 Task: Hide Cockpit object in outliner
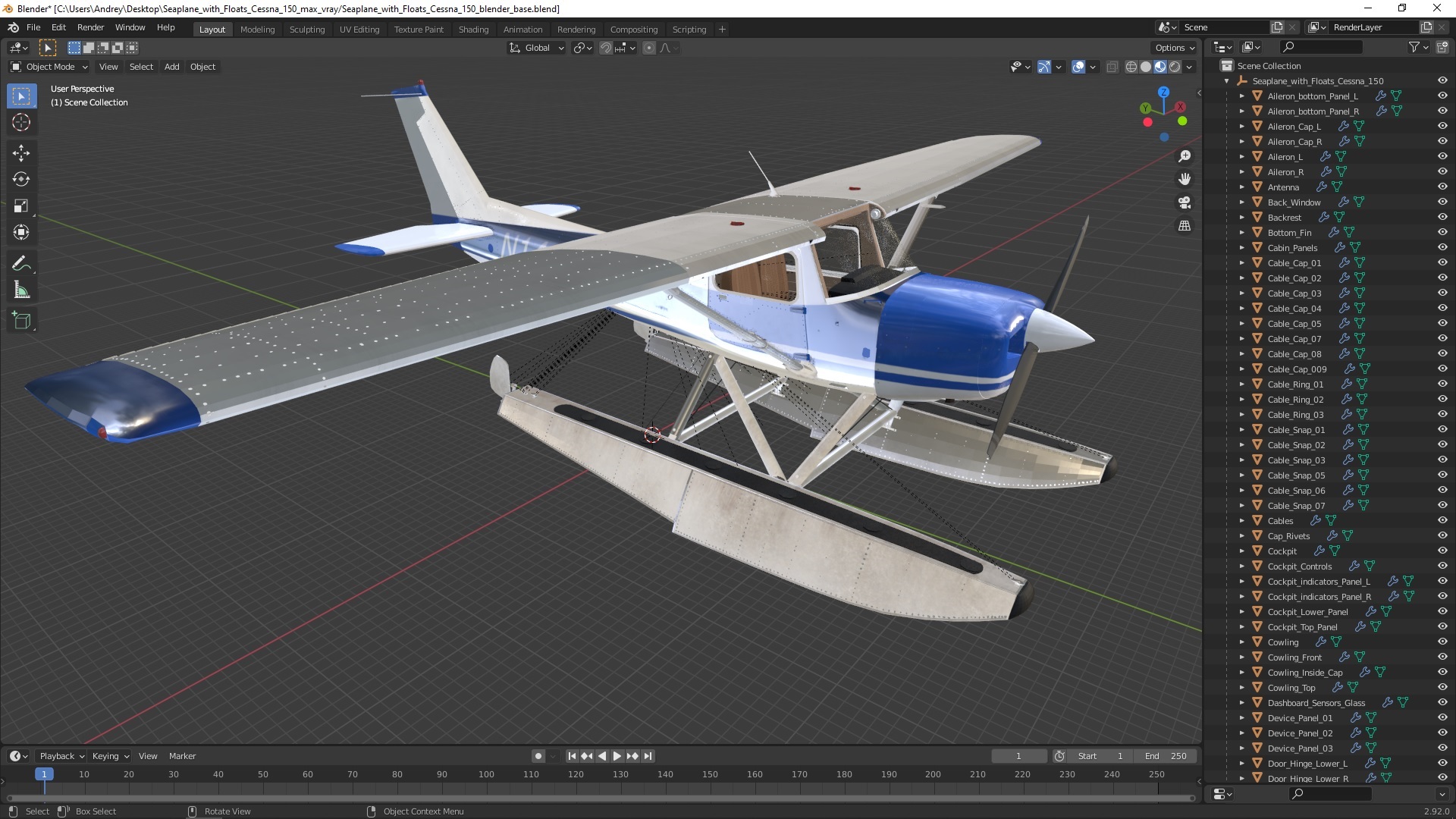(x=1442, y=551)
